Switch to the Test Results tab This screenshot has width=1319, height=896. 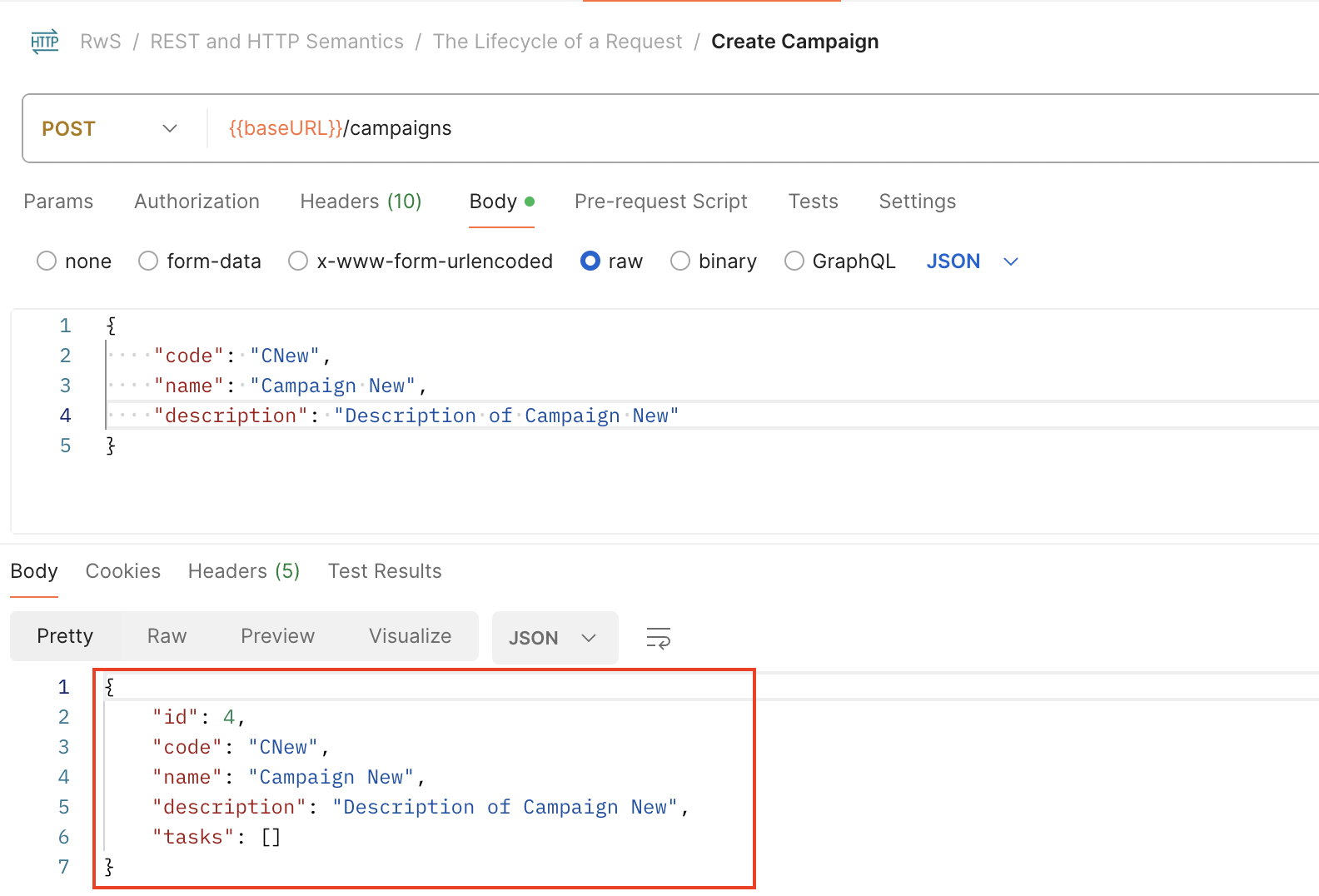click(x=384, y=571)
